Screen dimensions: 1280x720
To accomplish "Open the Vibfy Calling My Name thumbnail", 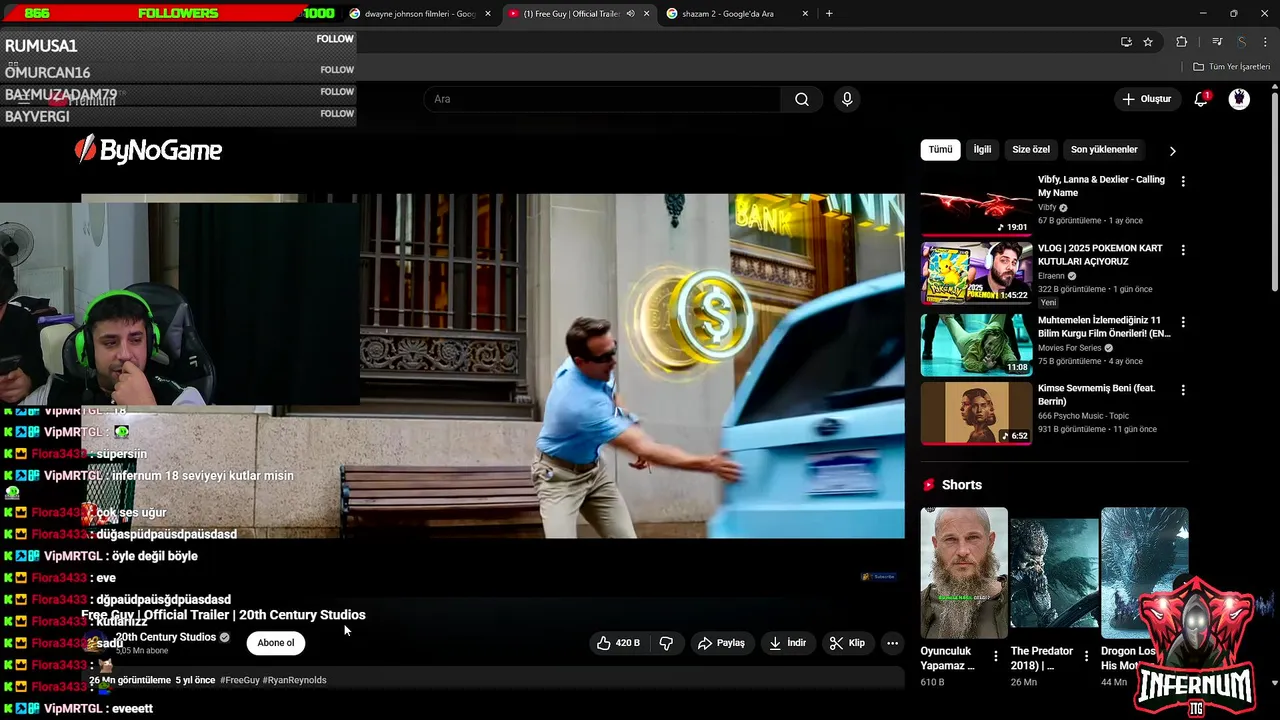I will 976,204.
